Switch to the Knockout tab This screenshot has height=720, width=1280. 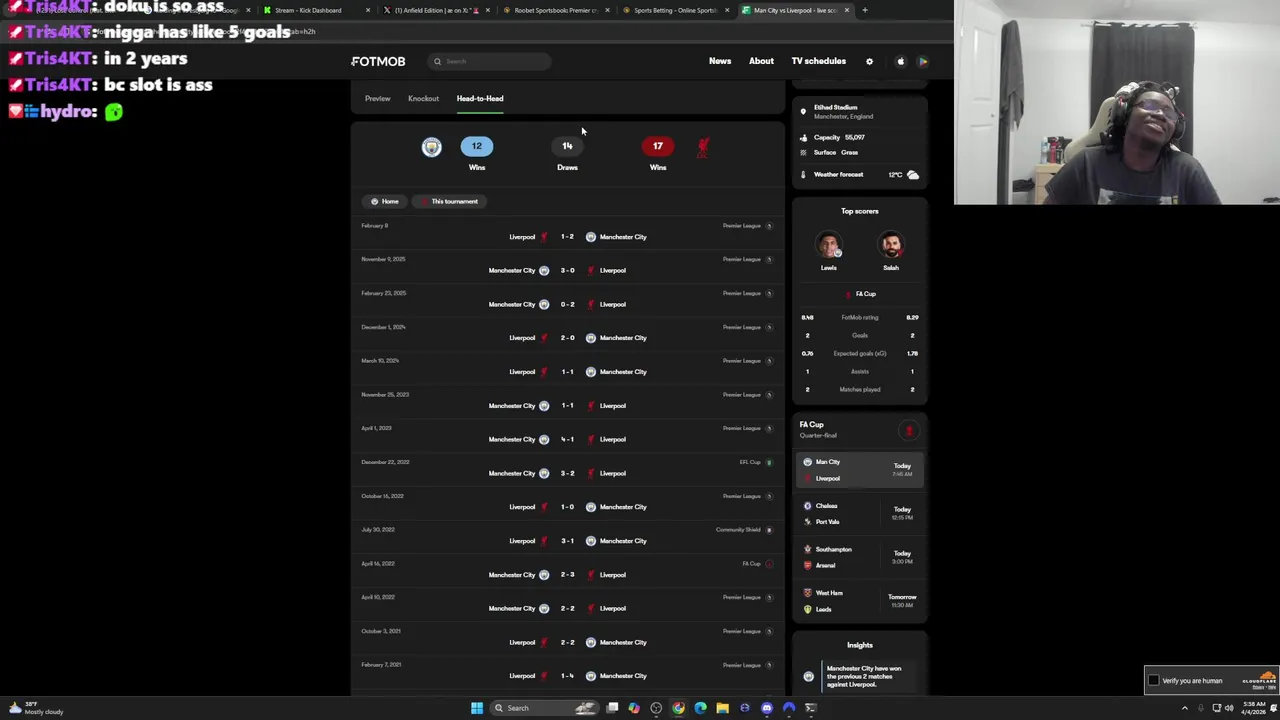pyautogui.click(x=423, y=99)
